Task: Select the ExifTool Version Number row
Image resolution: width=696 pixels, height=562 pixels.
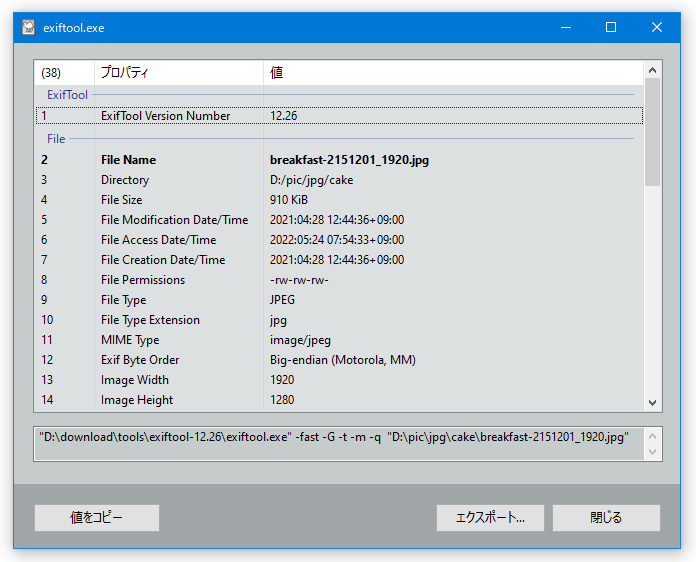Action: click(339, 116)
